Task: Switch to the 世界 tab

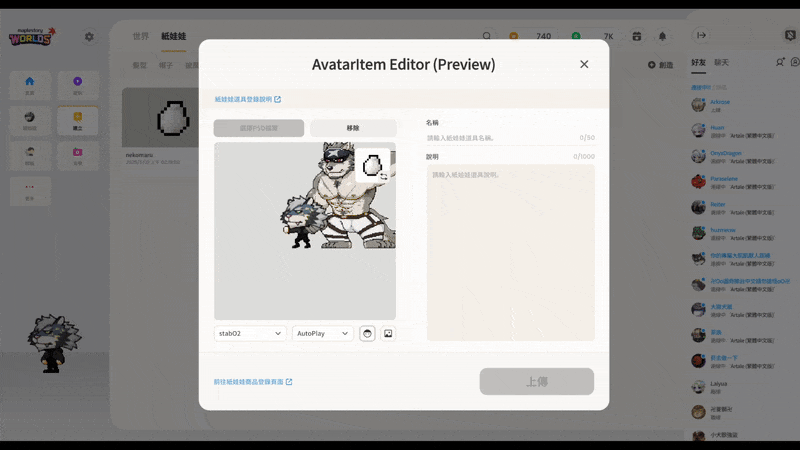Action: (x=141, y=36)
